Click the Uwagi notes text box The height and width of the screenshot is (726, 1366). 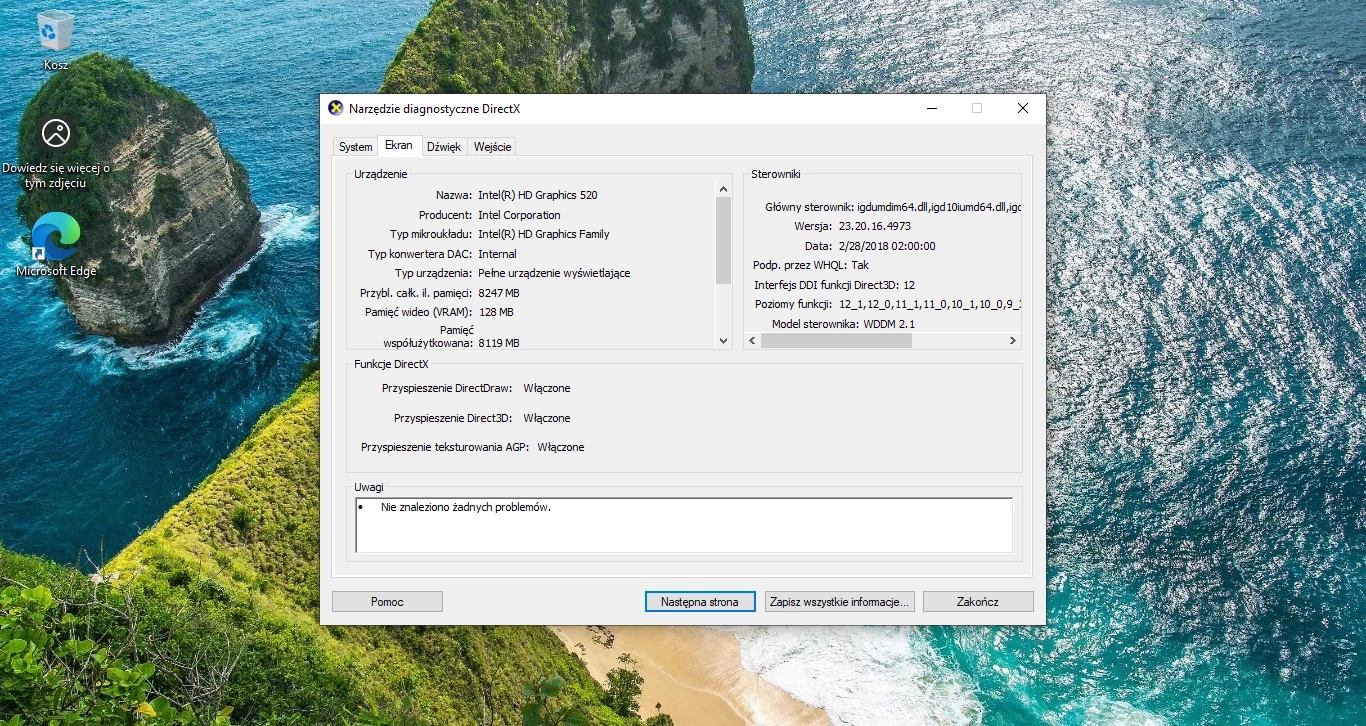tap(684, 525)
